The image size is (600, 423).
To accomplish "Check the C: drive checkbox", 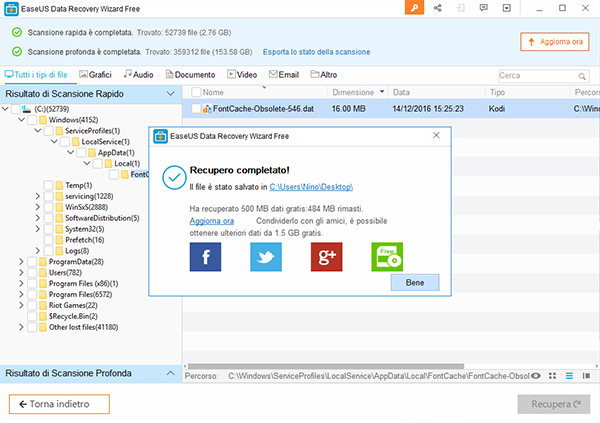I will (x=16, y=109).
